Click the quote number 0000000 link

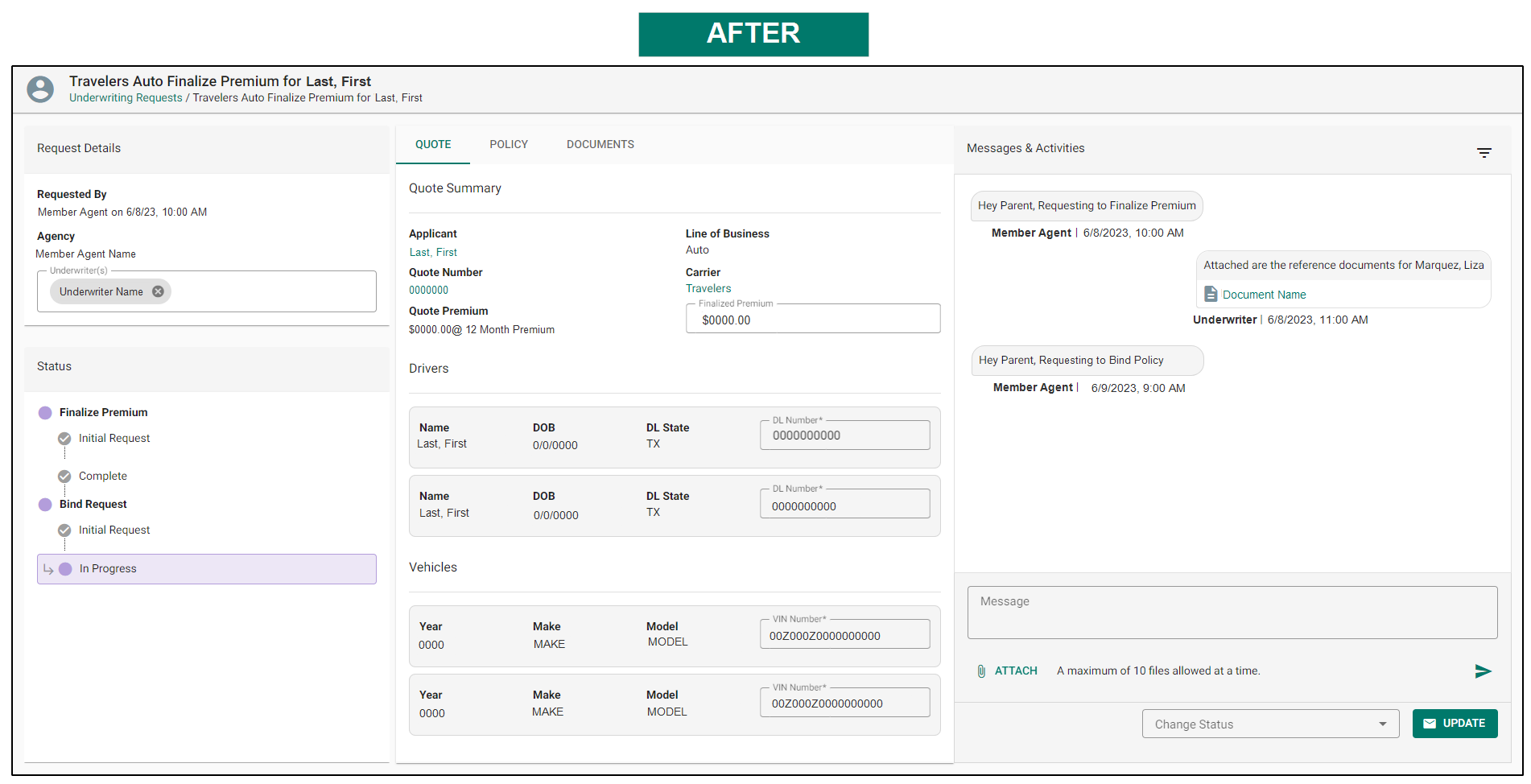pos(428,290)
